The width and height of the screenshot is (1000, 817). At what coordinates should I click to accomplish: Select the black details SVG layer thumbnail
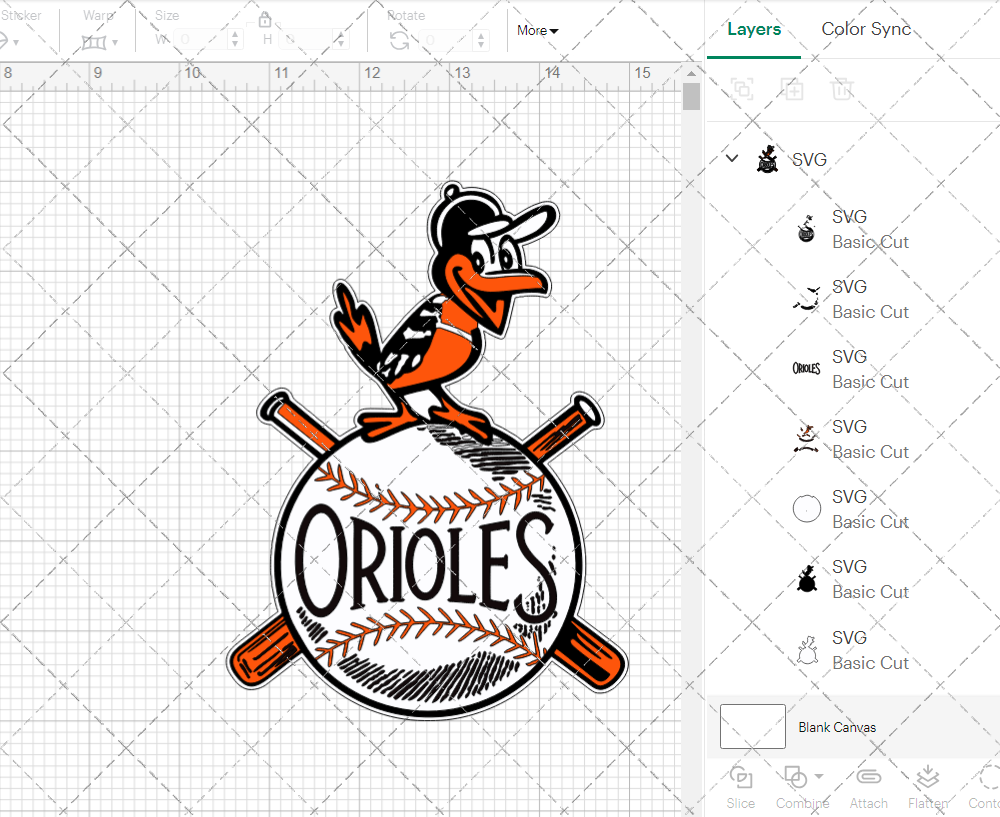[x=806, y=298]
